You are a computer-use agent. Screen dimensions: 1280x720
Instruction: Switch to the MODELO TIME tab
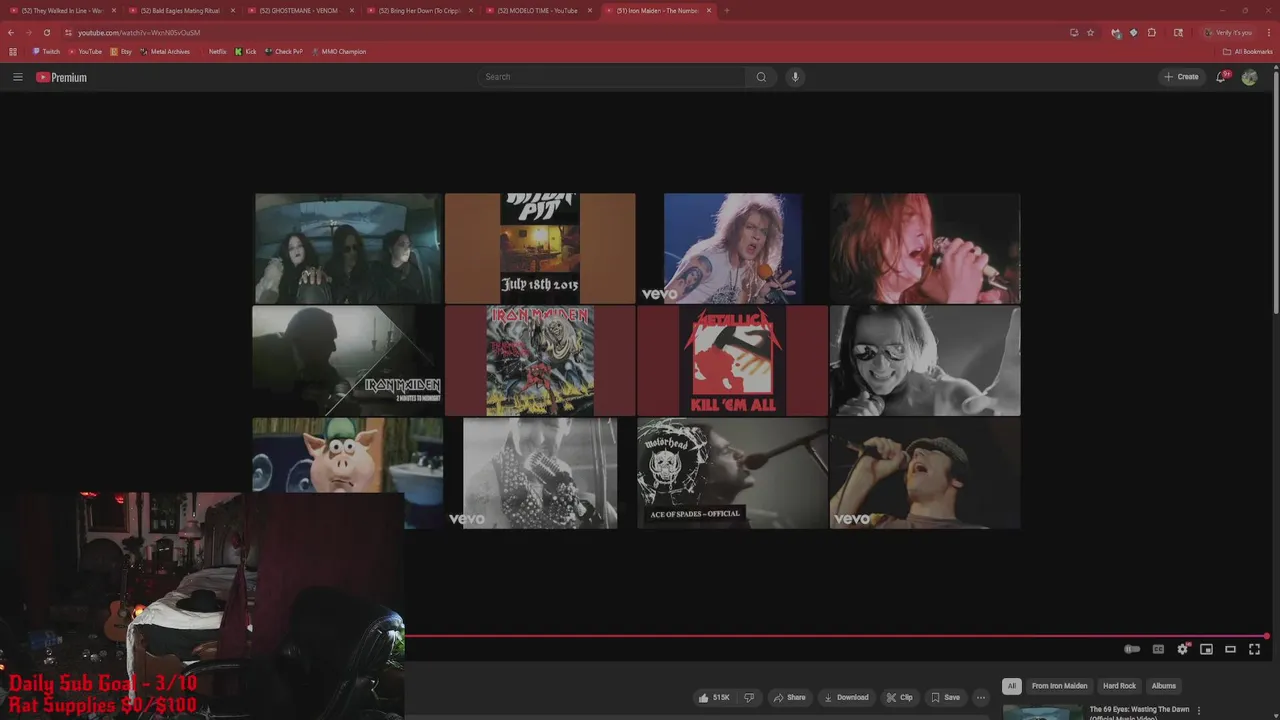point(537,10)
